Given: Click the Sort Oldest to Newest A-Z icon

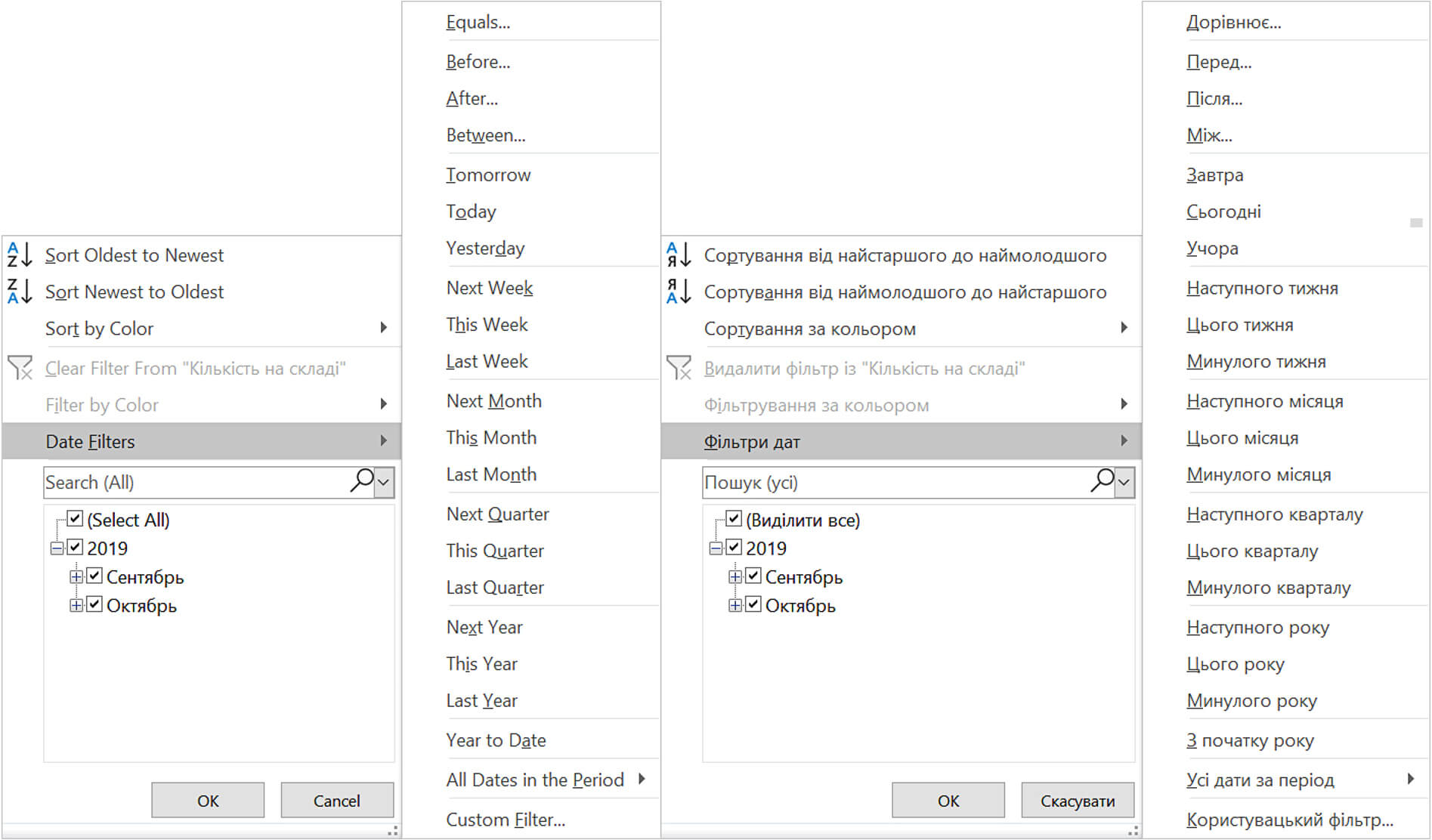Looking at the screenshot, I should point(20,255).
